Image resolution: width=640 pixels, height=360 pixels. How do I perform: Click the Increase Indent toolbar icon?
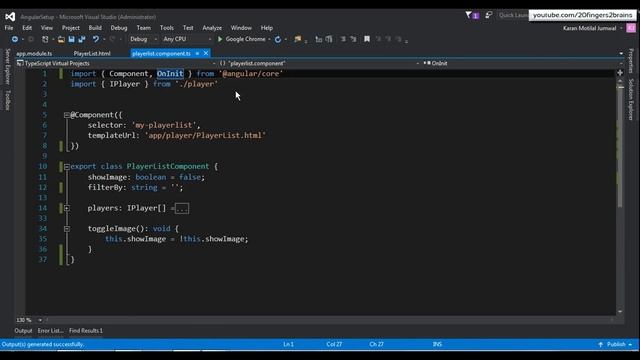point(329,39)
